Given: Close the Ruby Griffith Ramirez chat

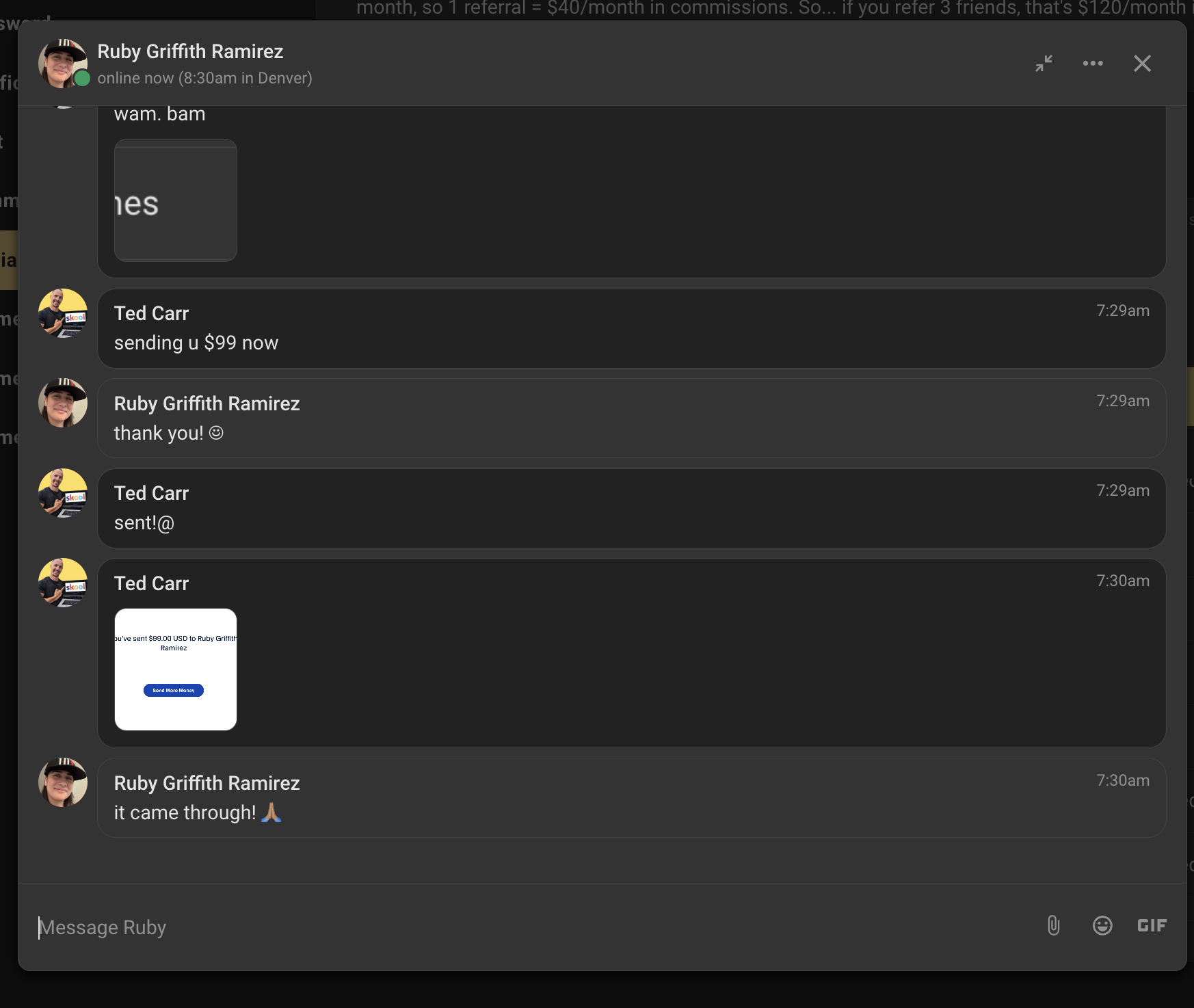Looking at the screenshot, I should click(1142, 64).
